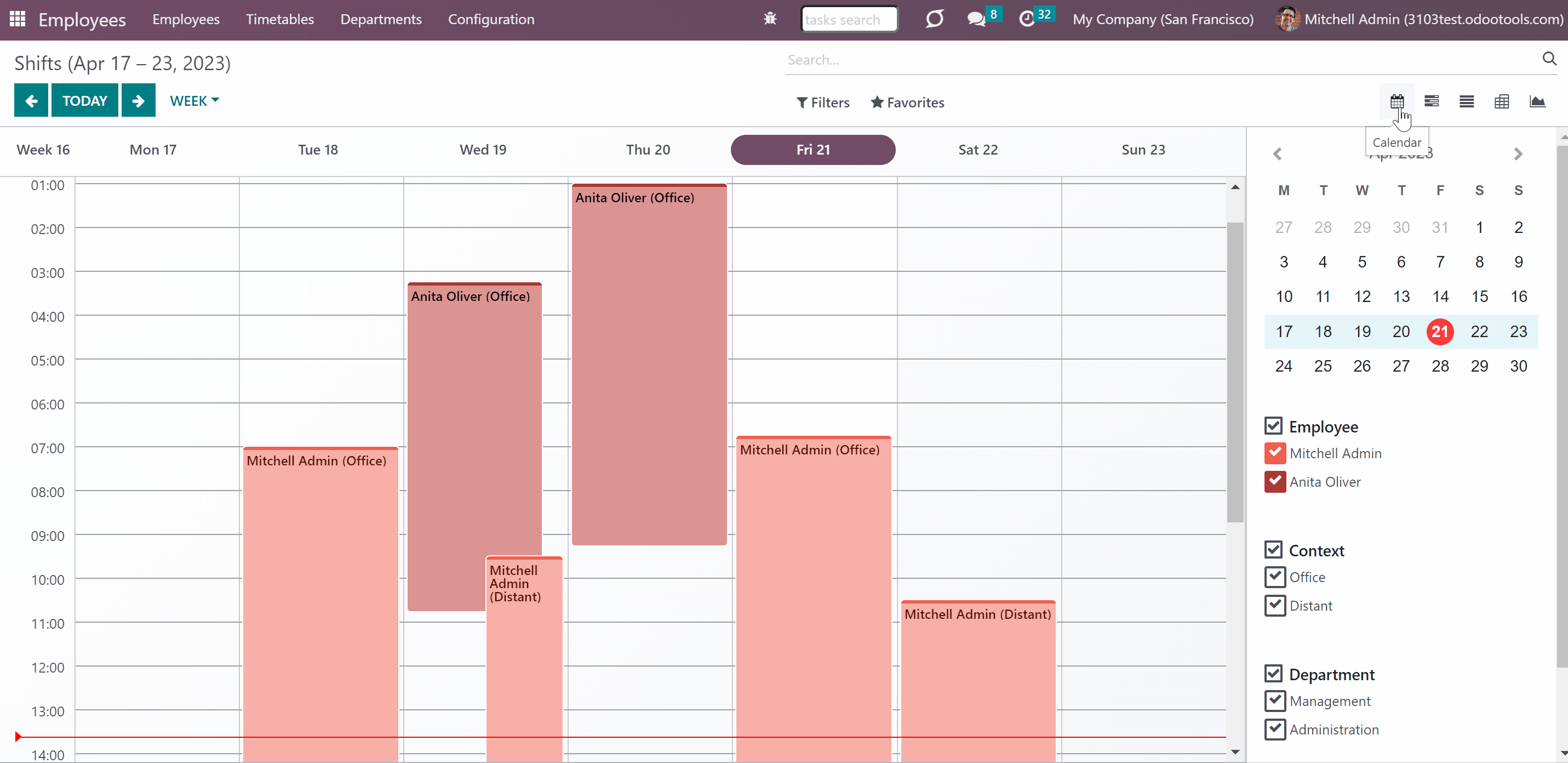Click the right panel vertical scrollbar

coord(1562,407)
